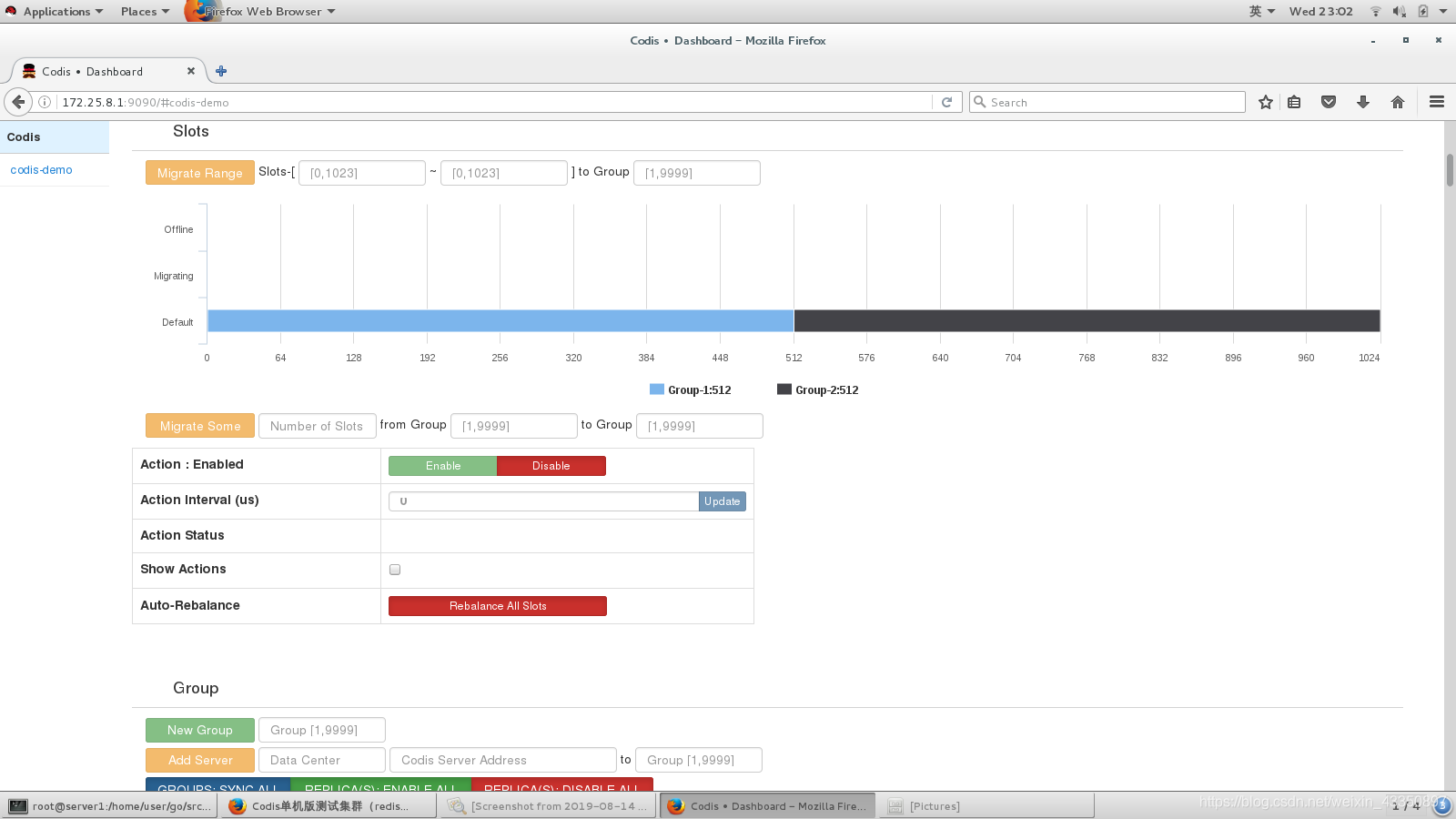The width and height of the screenshot is (1456, 819).
Task: Go to the home page icon
Action: (x=1398, y=102)
